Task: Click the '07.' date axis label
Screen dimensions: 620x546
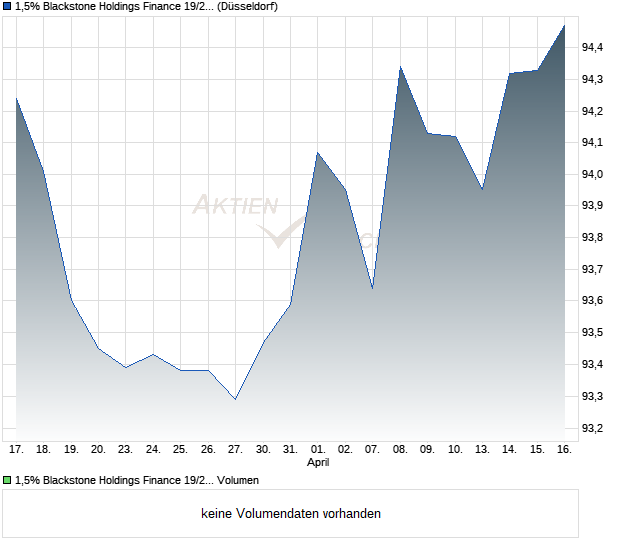Action: point(372,450)
